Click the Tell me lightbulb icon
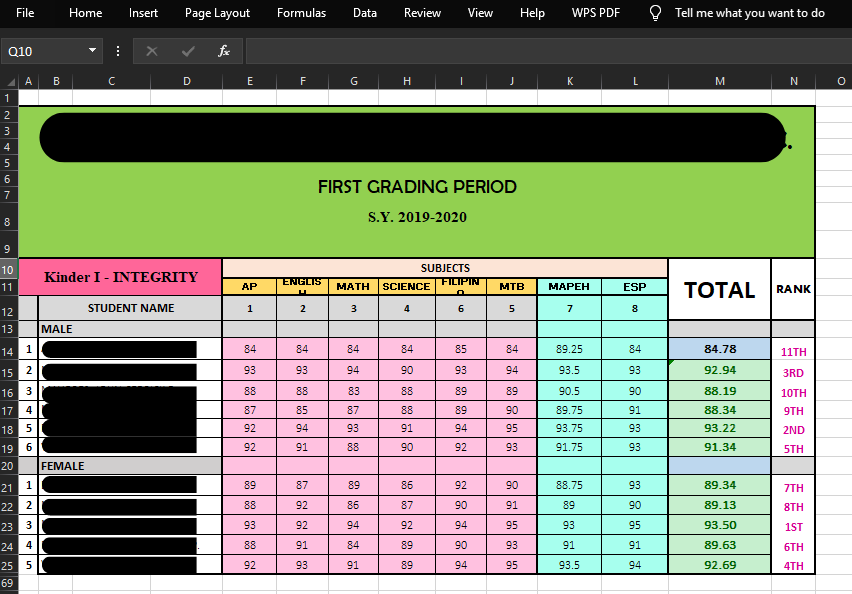The width and height of the screenshot is (852, 594). [656, 13]
